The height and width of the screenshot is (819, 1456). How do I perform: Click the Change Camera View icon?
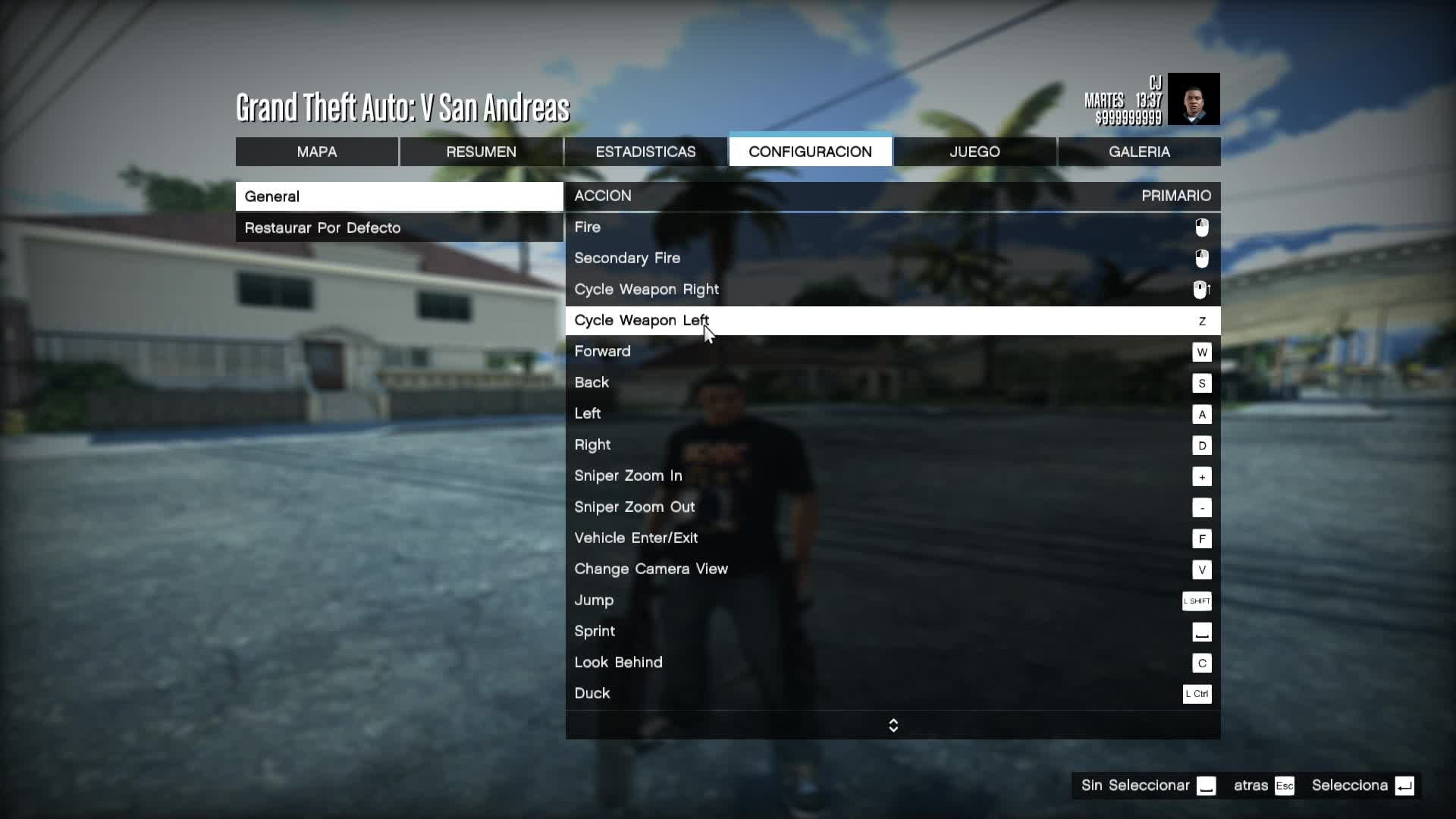pyautogui.click(x=1201, y=569)
